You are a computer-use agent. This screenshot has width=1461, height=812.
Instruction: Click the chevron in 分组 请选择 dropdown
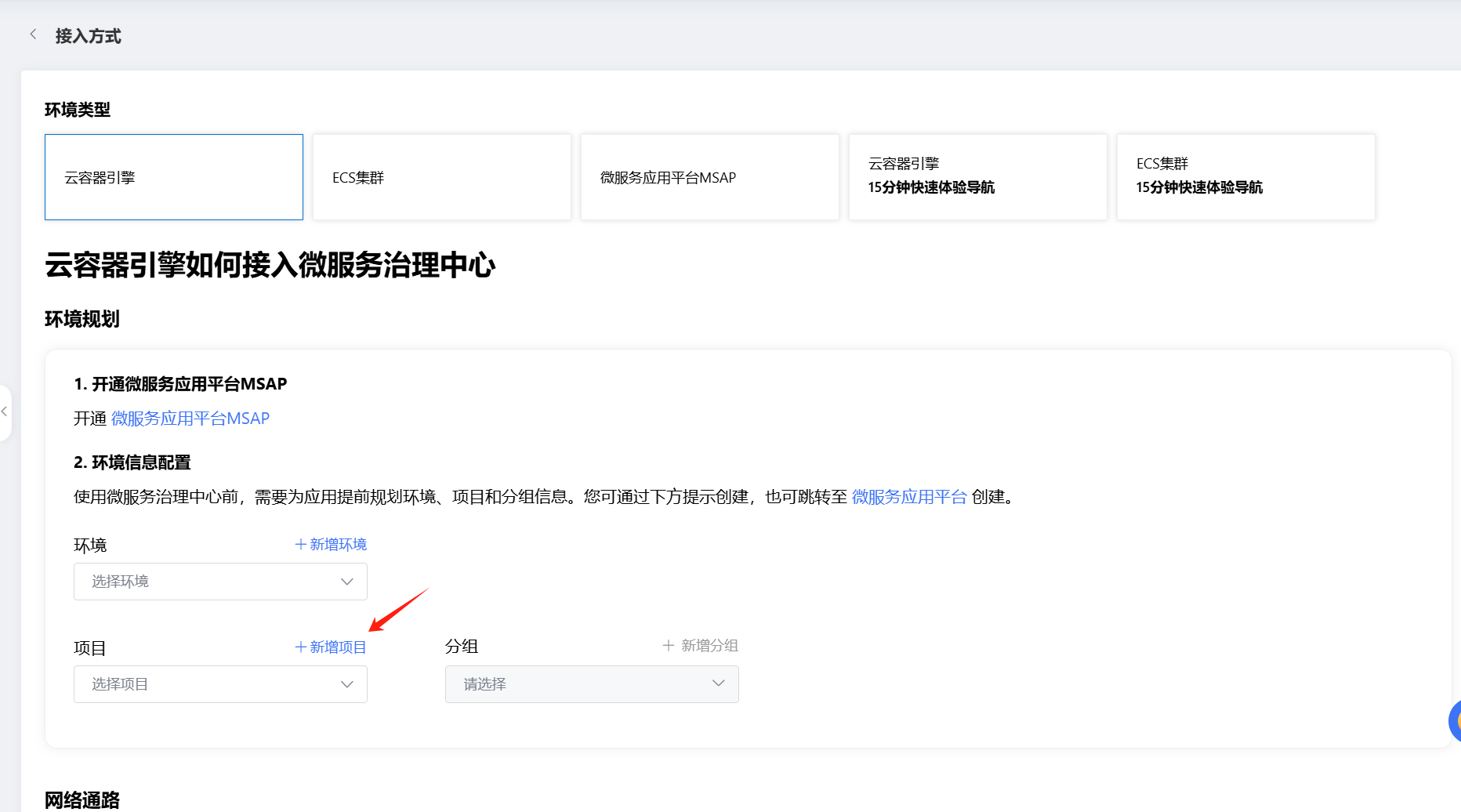(x=718, y=684)
